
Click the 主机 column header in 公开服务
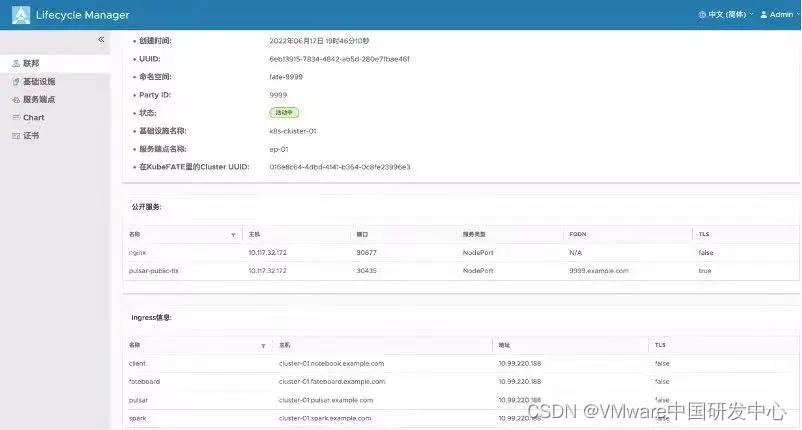pos(254,234)
